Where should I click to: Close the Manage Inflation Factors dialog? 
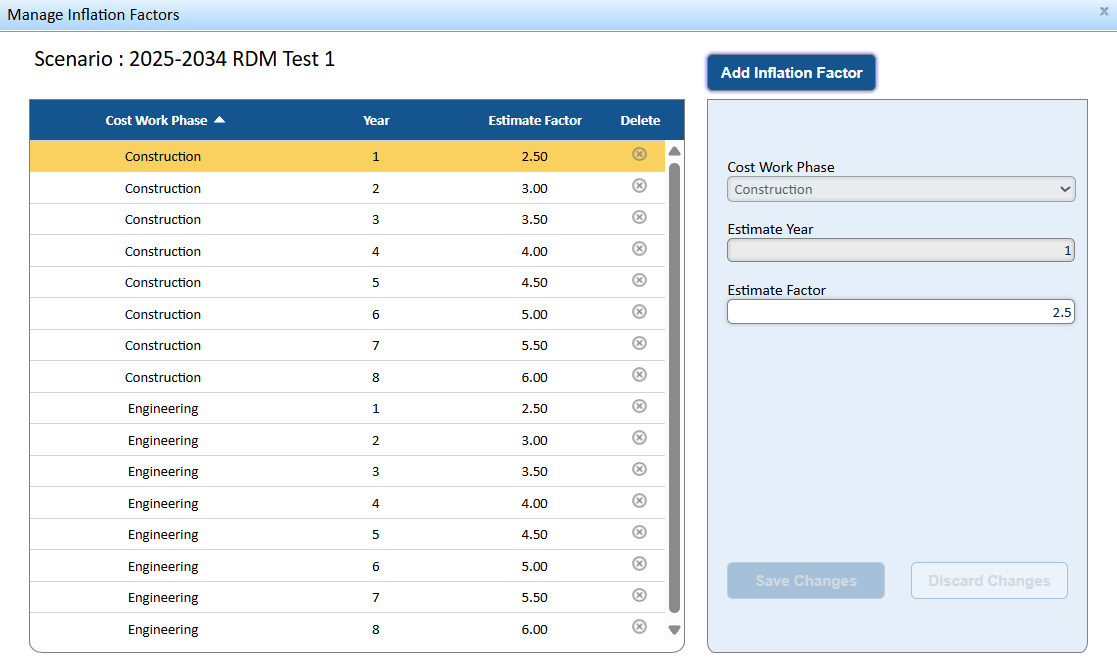click(x=1103, y=11)
